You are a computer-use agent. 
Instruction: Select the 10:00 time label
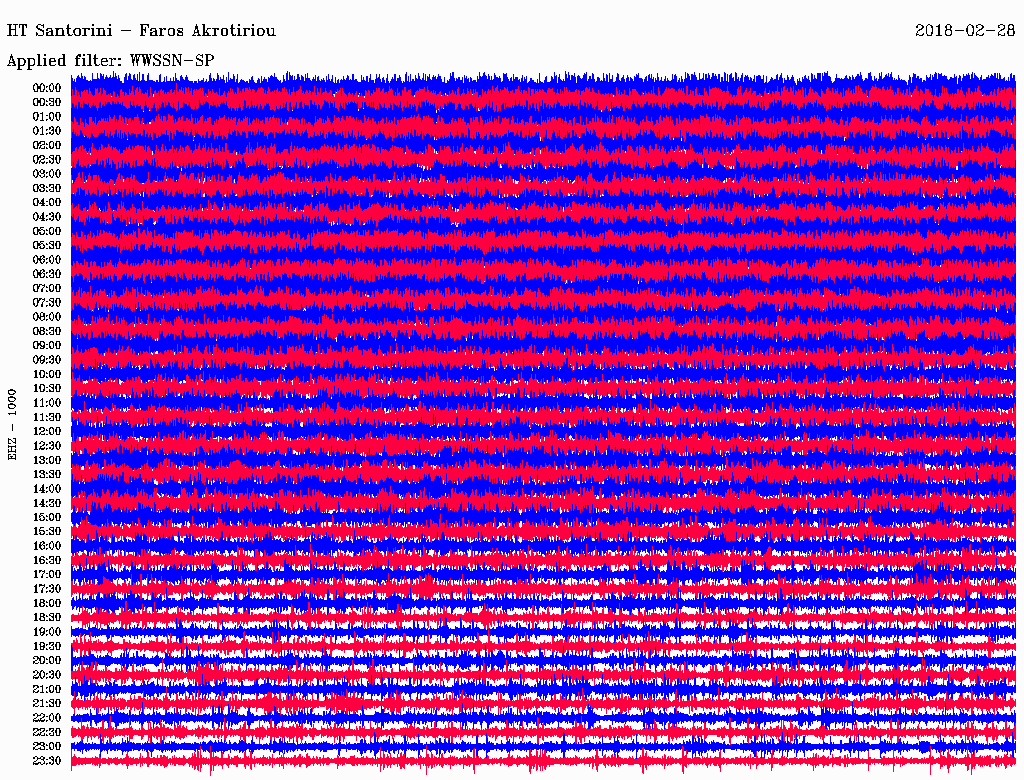pyautogui.click(x=47, y=374)
